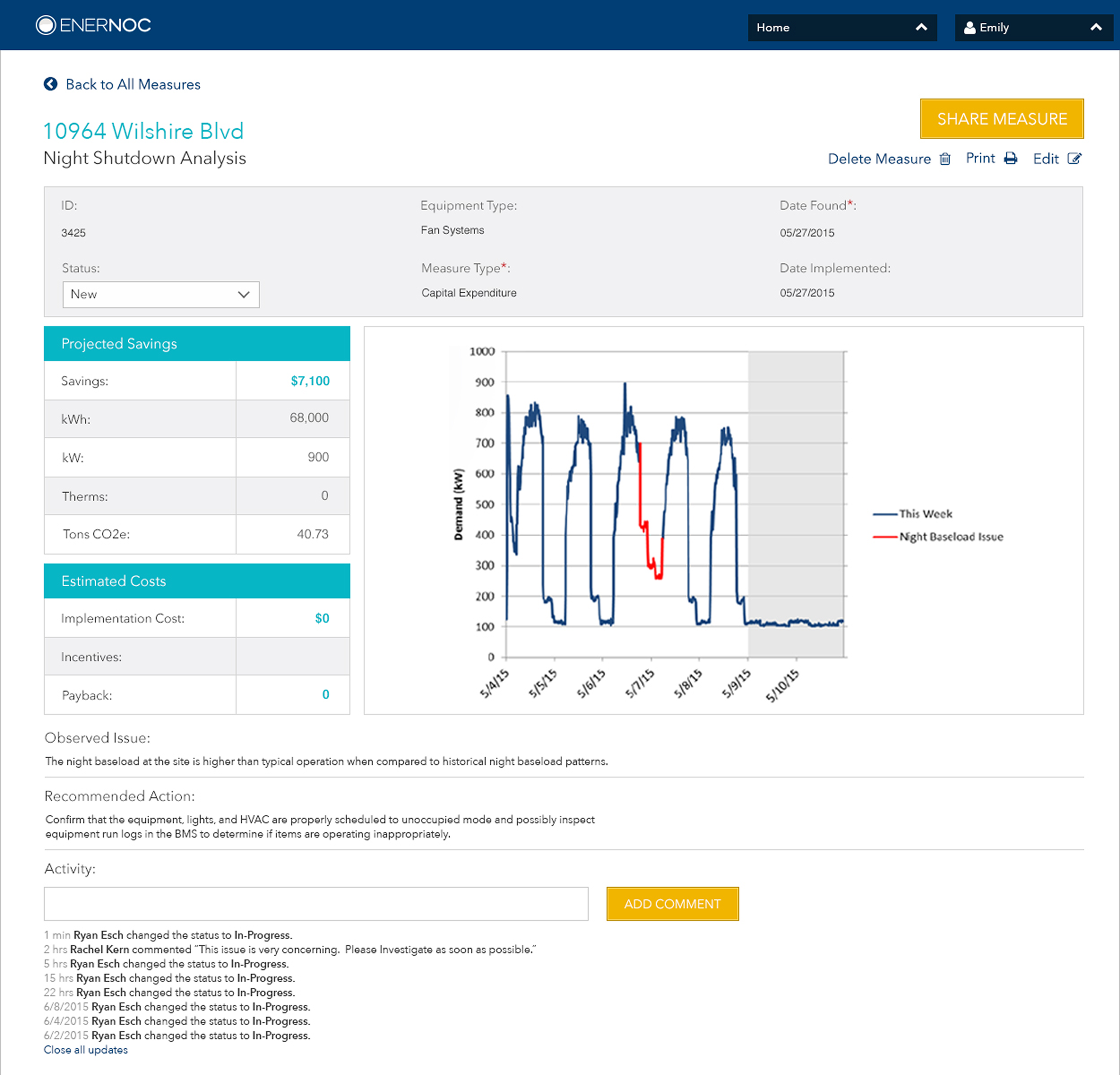Expand the Emily user menu chevron
Image resolution: width=1120 pixels, height=1075 pixels.
point(1095,27)
